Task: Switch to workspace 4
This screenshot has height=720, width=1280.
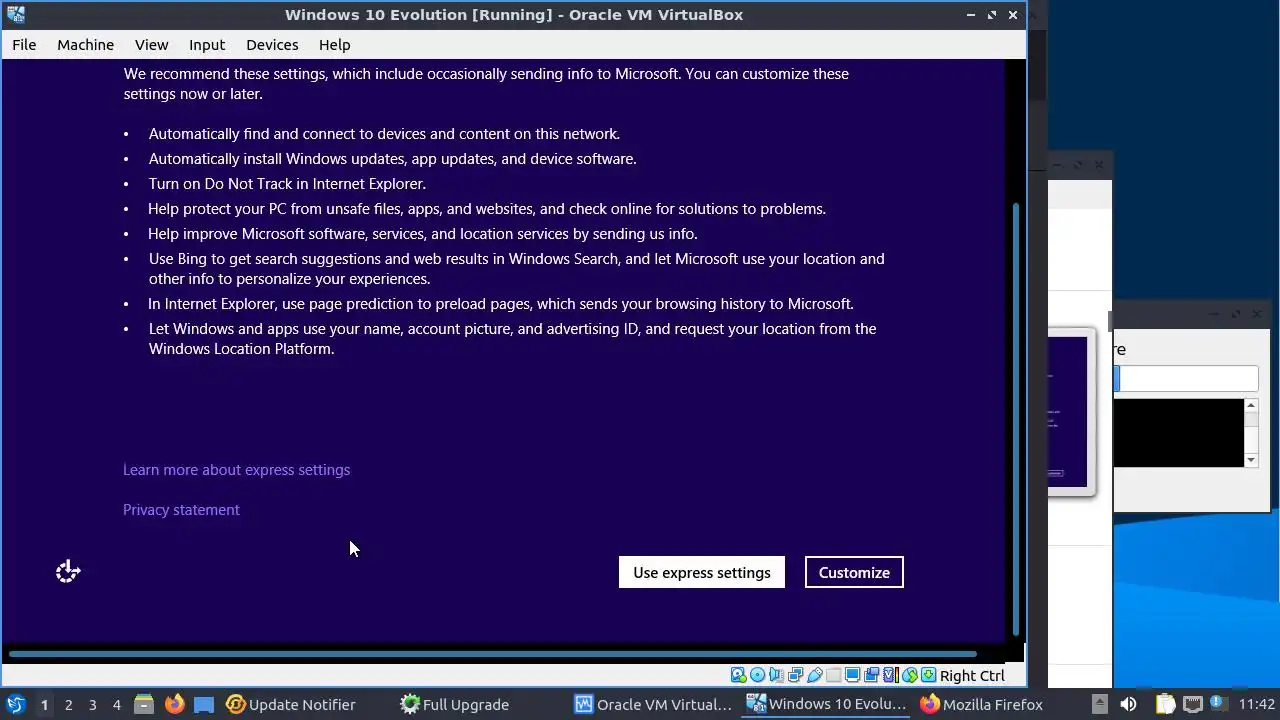Action: [x=116, y=704]
